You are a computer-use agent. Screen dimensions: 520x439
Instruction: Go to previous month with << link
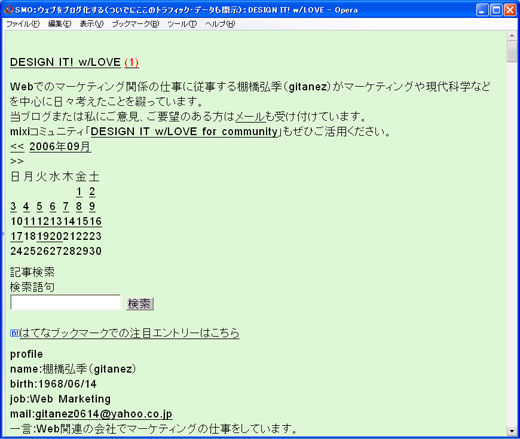point(17,146)
